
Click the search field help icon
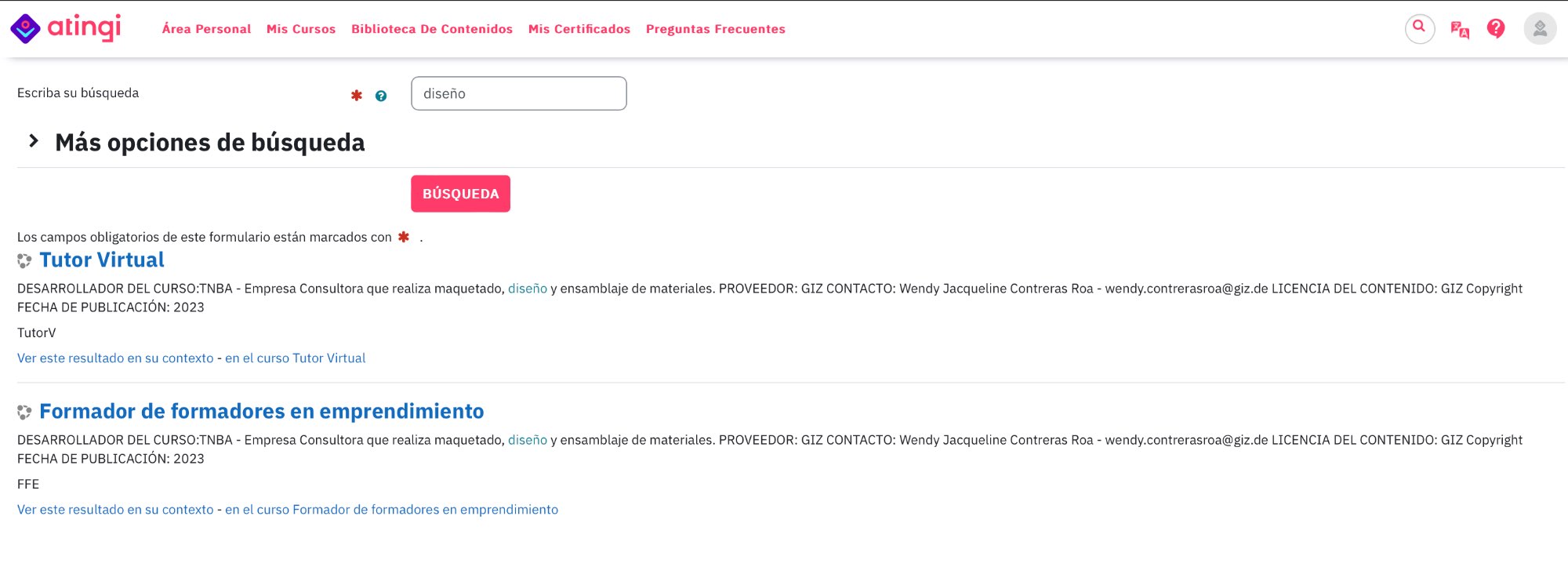point(381,96)
